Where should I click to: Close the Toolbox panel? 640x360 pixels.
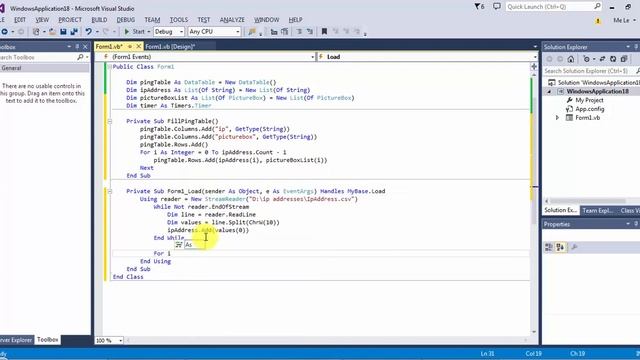pos(85,47)
